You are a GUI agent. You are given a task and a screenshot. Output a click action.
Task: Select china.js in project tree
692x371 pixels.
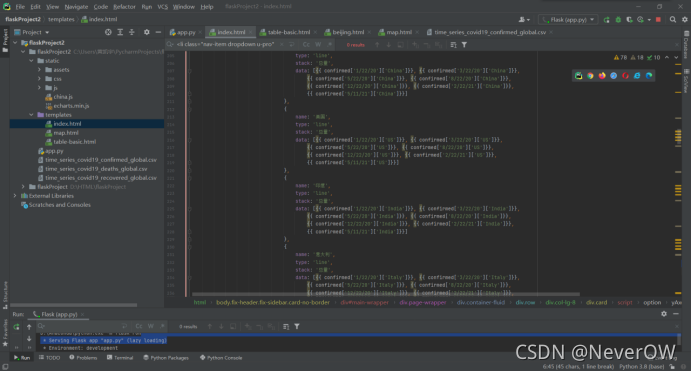pos(63,97)
